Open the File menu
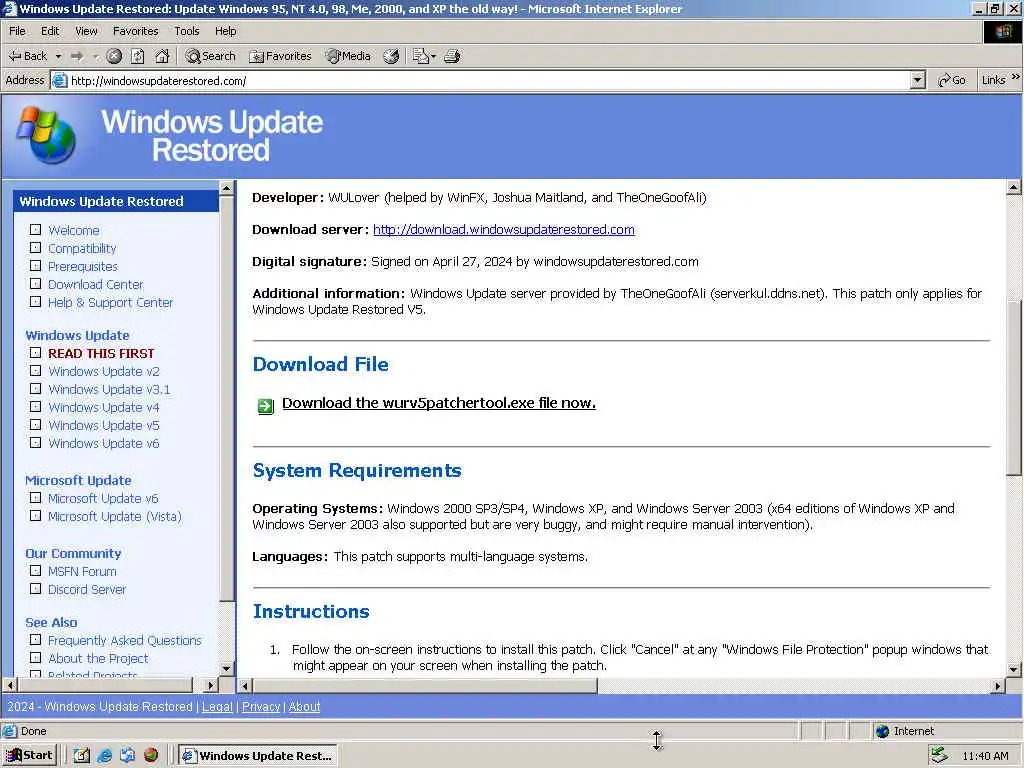1024x768 pixels. click(17, 31)
